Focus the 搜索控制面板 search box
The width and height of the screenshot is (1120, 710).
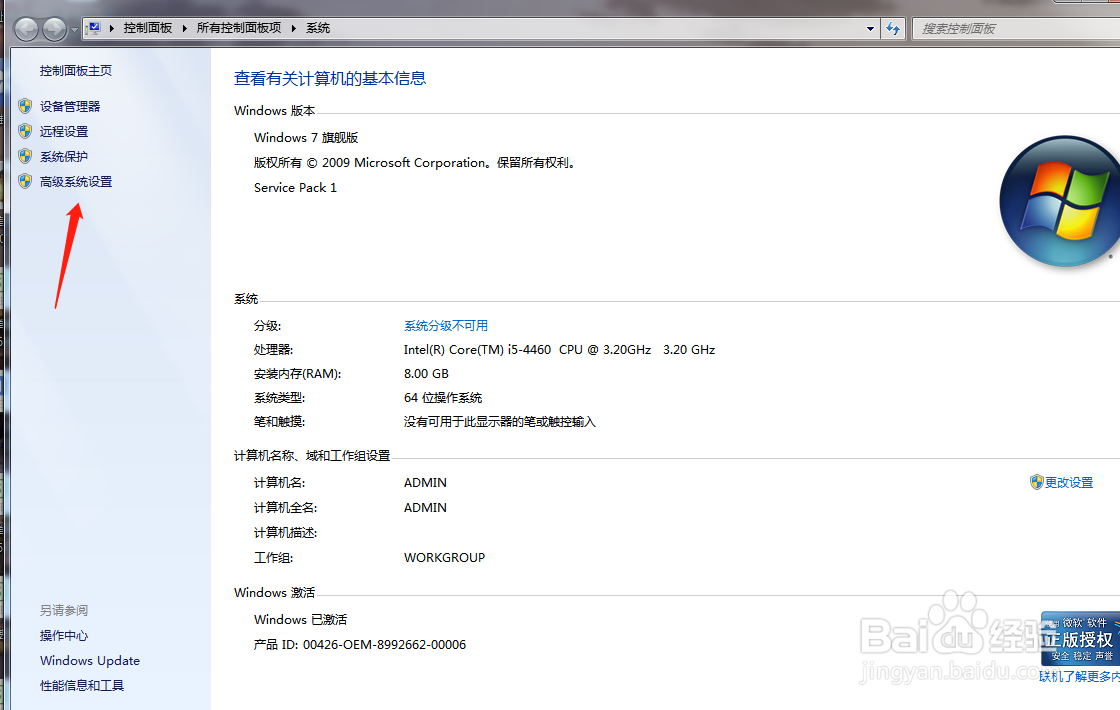pyautogui.click(x=1016, y=29)
